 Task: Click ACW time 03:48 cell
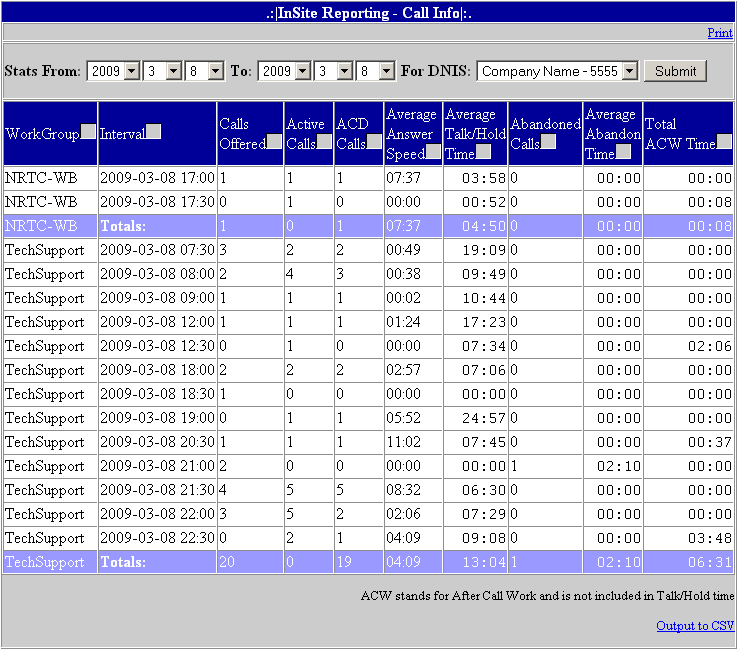pyautogui.click(x=688, y=538)
